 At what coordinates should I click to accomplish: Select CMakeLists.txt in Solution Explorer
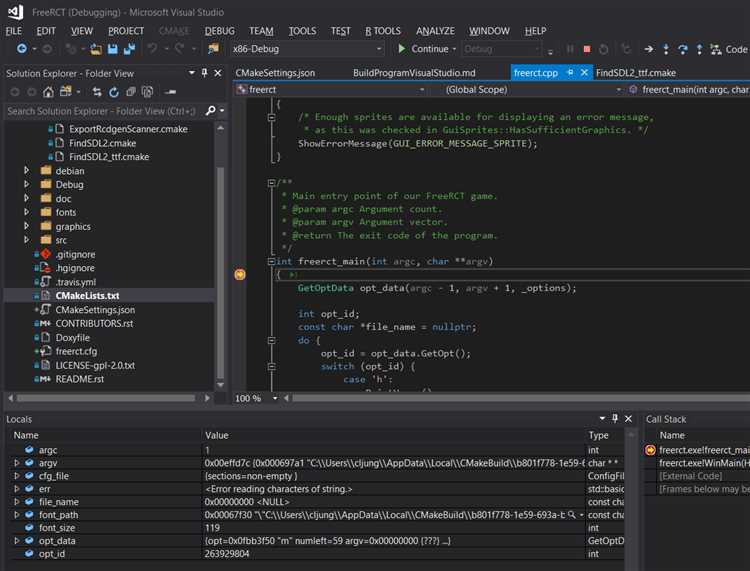(88, 296)
